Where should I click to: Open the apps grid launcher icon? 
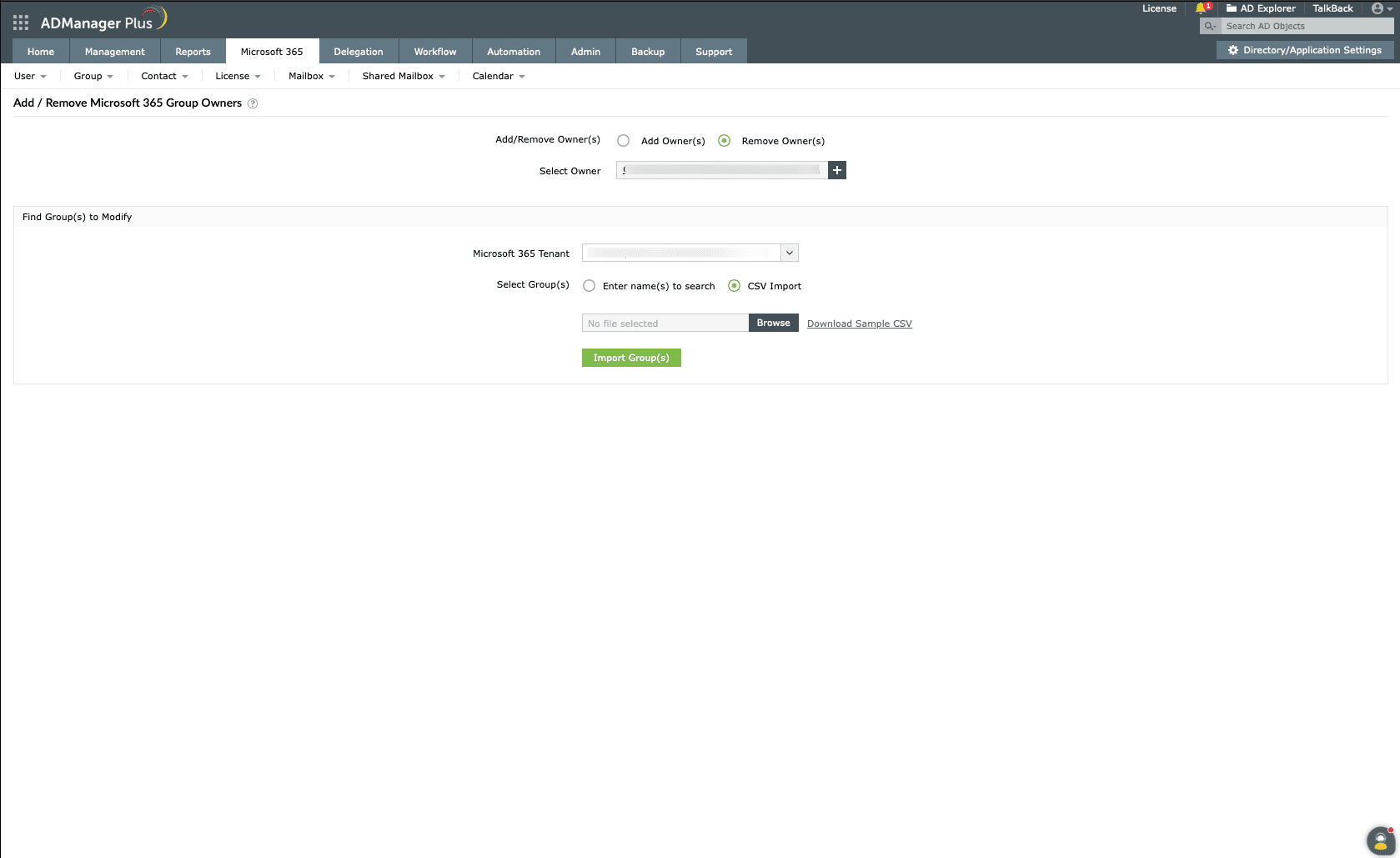[x=21, y=23]
